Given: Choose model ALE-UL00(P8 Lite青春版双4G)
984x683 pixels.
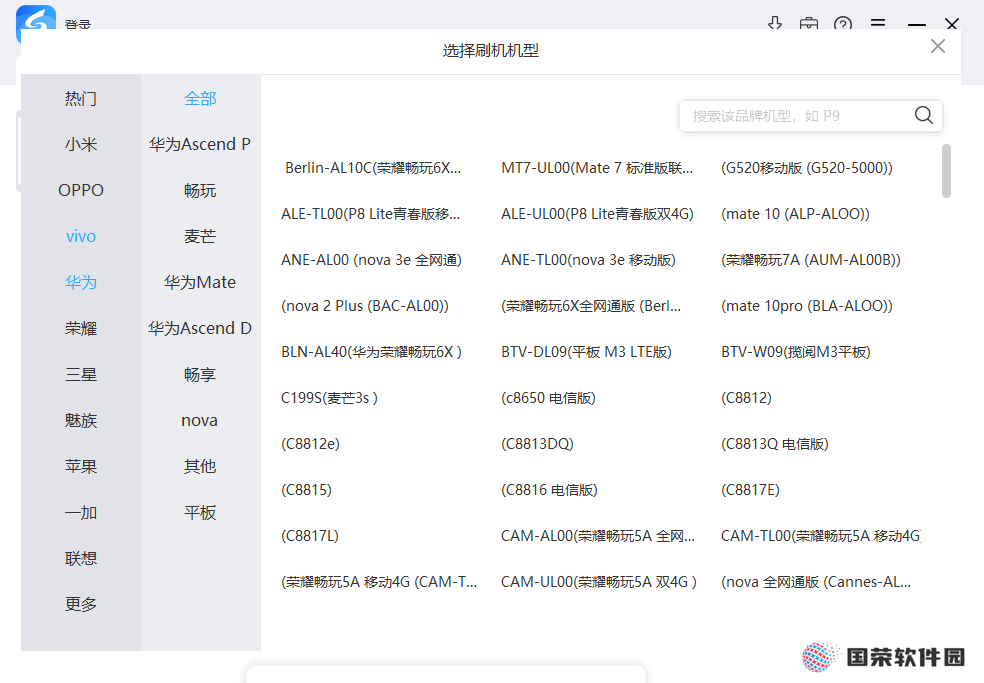Looking at the screenshot, I should coord(597,214).
